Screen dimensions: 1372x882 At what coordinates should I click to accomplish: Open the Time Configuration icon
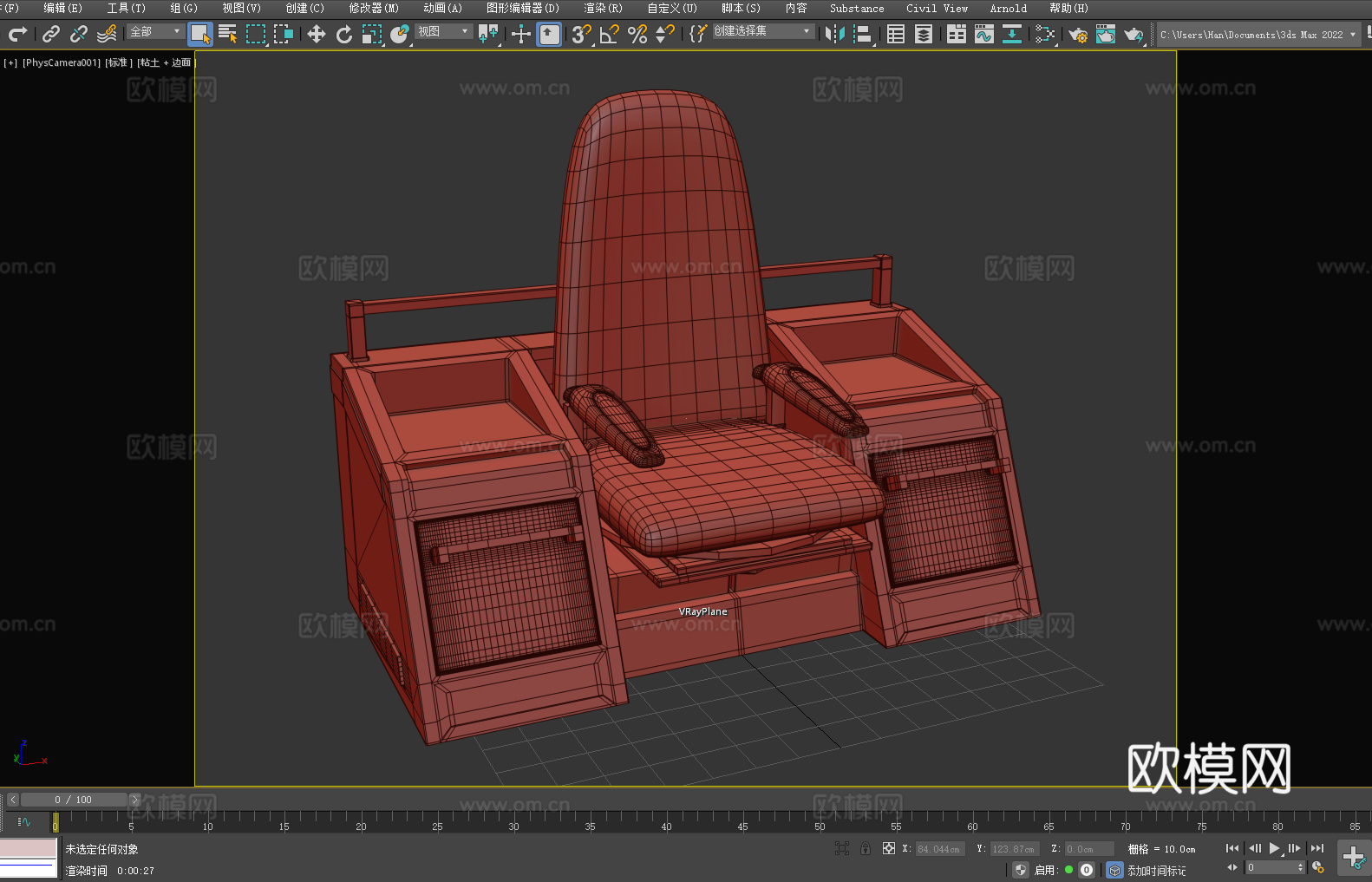pyautogui.click(x=1318, y=867)
